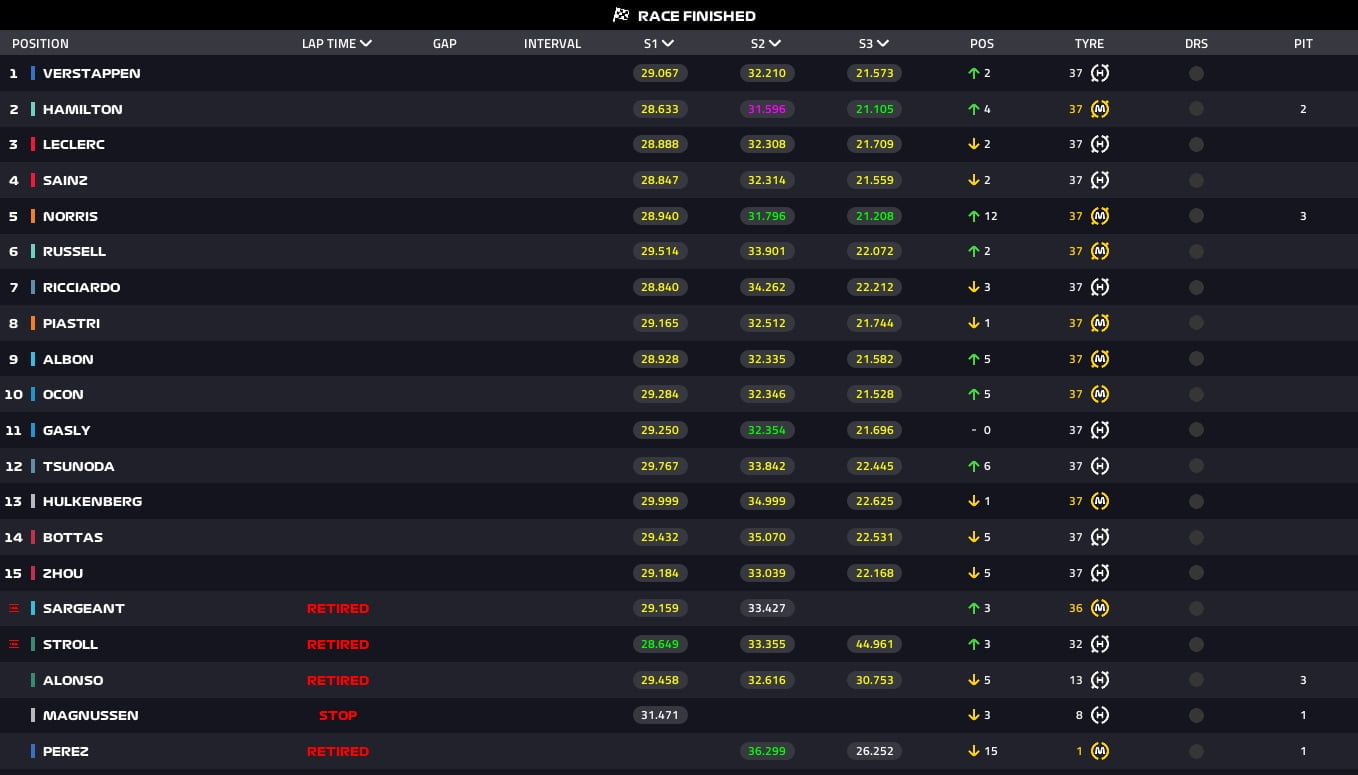Toggle DRS status light in Alonso's row

click(x=1196, y=680)
